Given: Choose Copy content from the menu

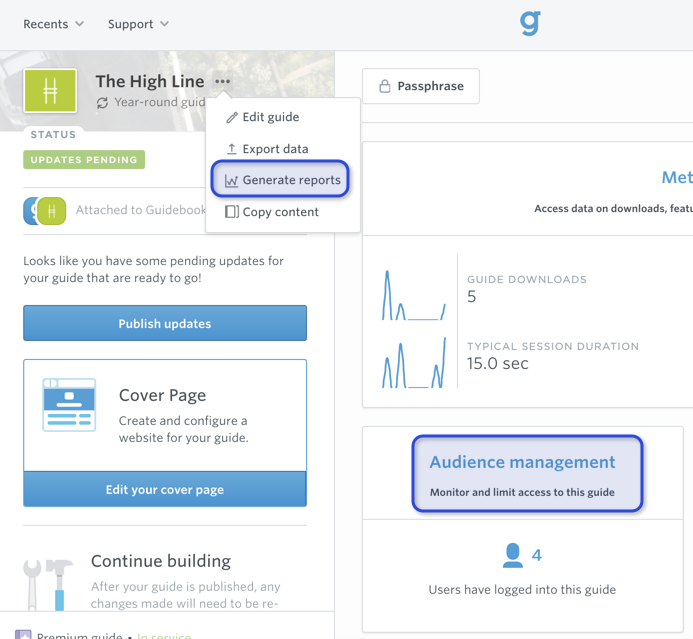Looking at the screenshot, I should (272, 212).
